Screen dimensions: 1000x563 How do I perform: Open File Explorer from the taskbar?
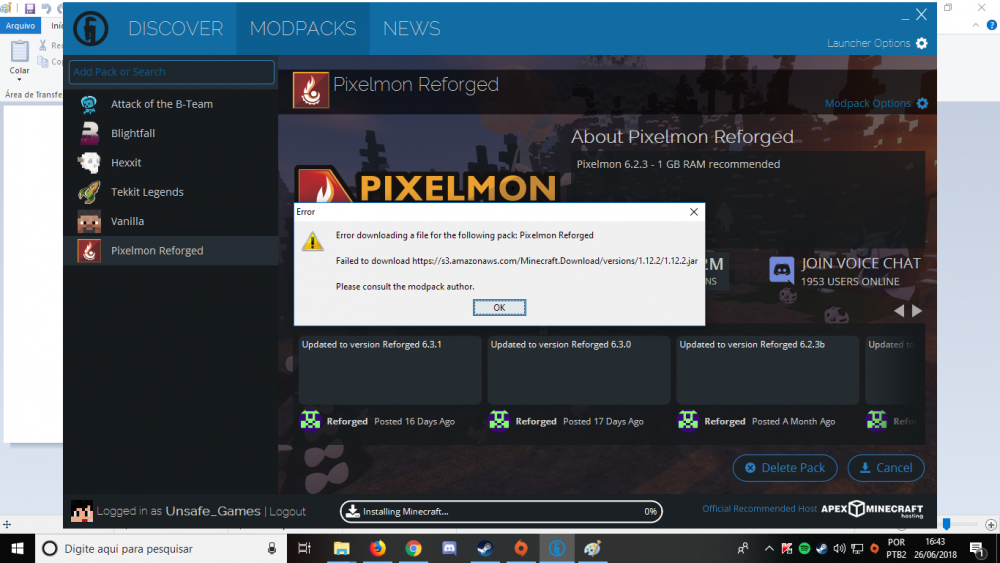(x=342, y=548)
